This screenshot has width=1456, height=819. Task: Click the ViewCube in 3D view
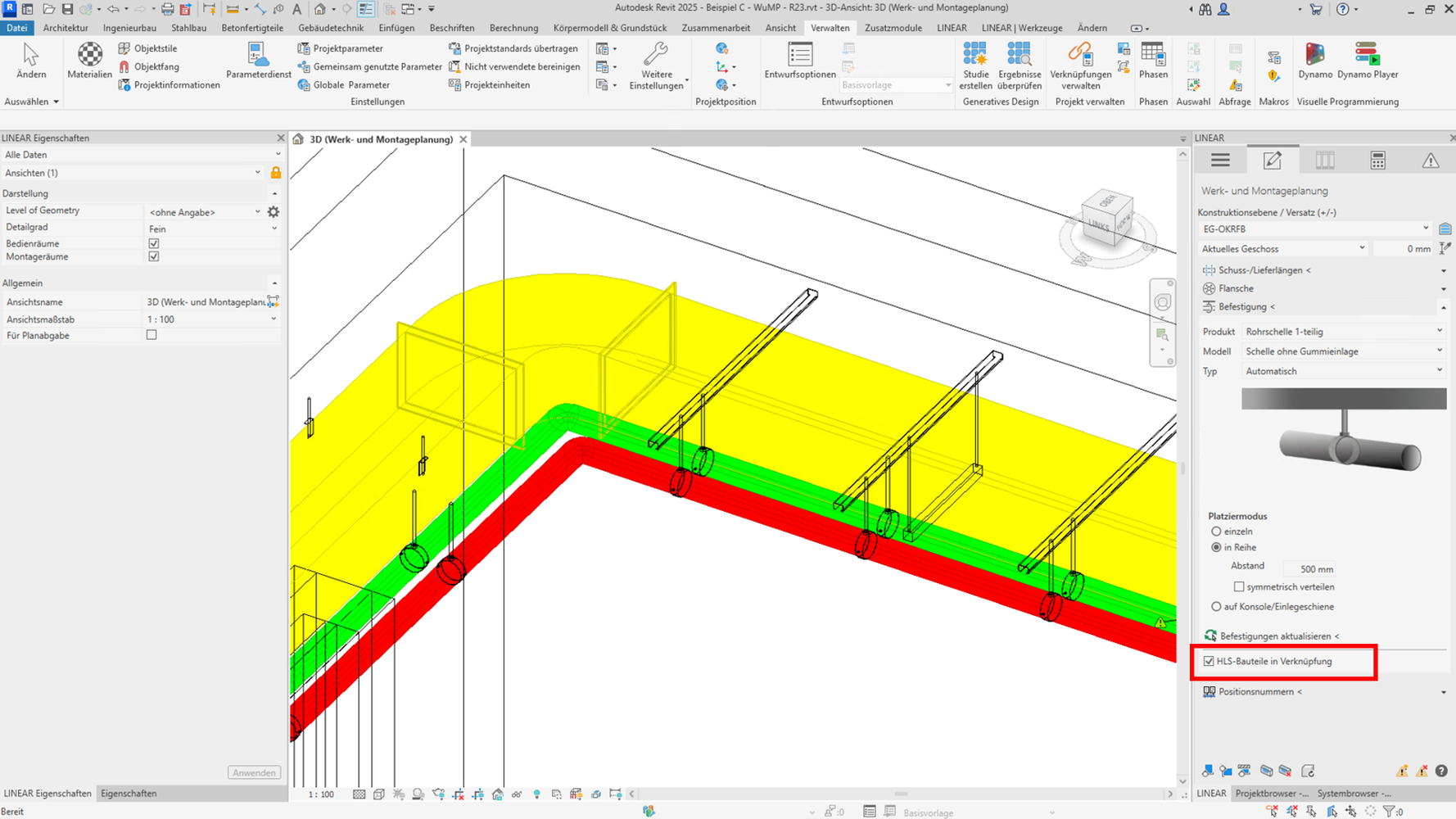point(1106,219)
